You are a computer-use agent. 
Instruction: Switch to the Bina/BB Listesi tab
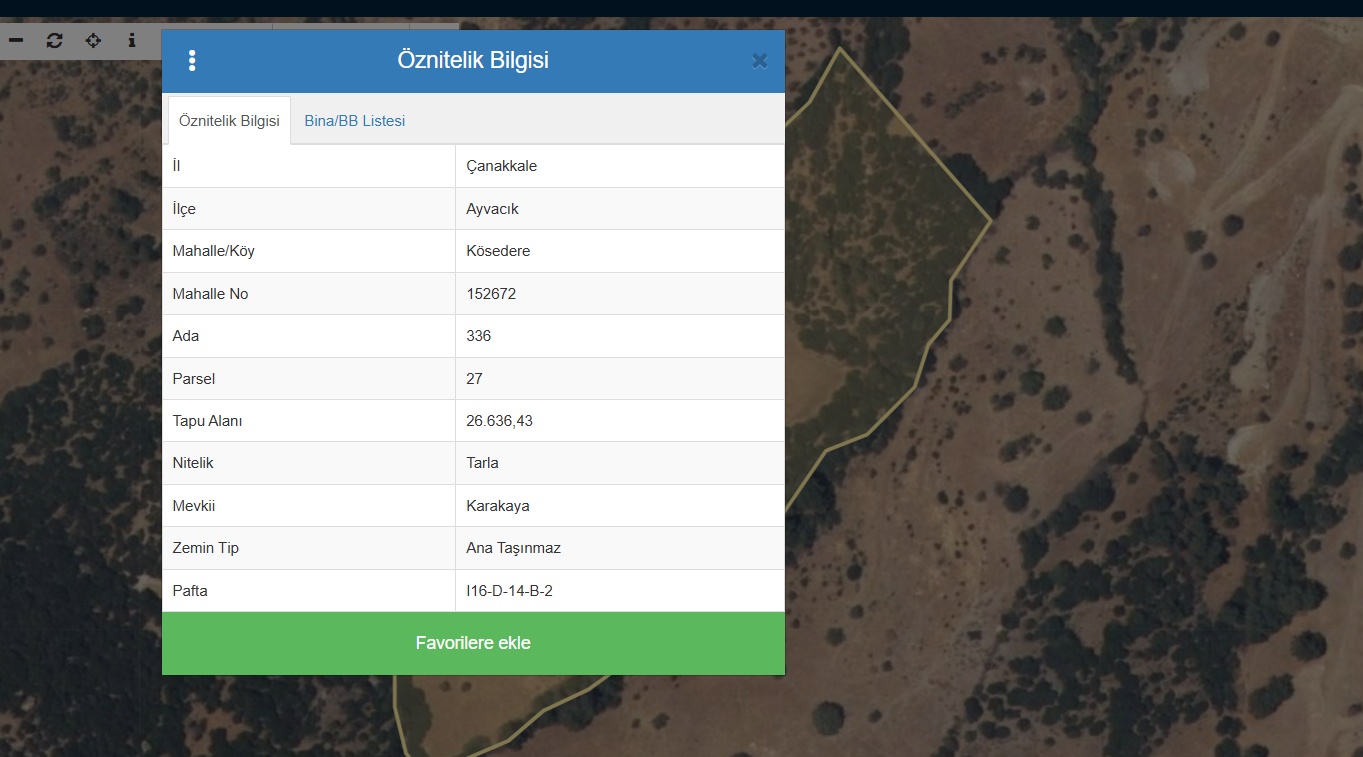tap(355, 120)
